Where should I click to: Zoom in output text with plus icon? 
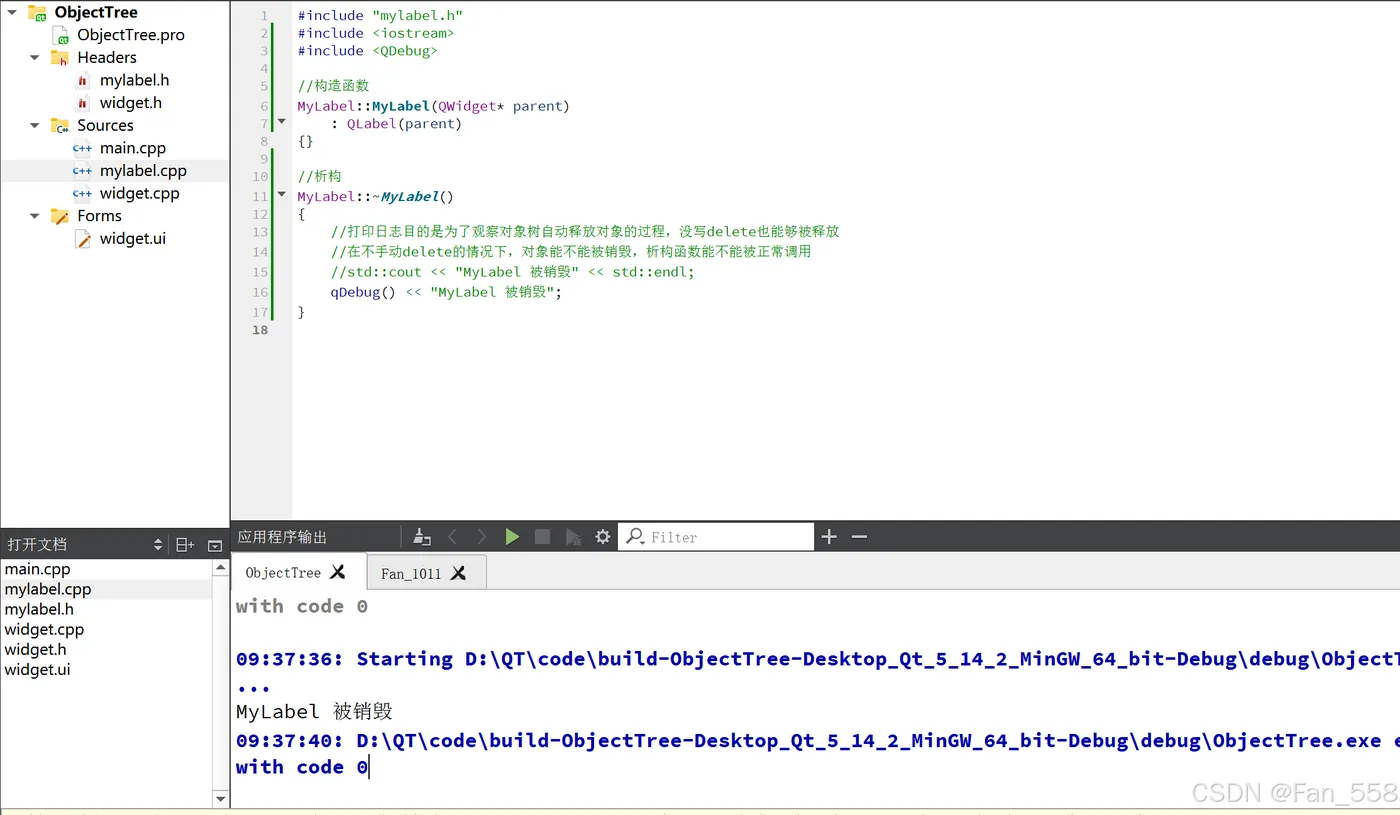pos(829,537)
